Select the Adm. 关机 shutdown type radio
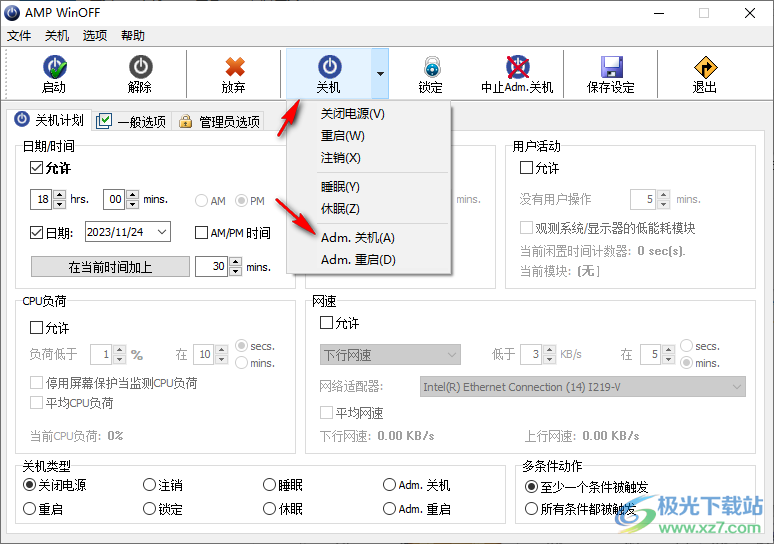The image size is (774, 544). (389, 485)
